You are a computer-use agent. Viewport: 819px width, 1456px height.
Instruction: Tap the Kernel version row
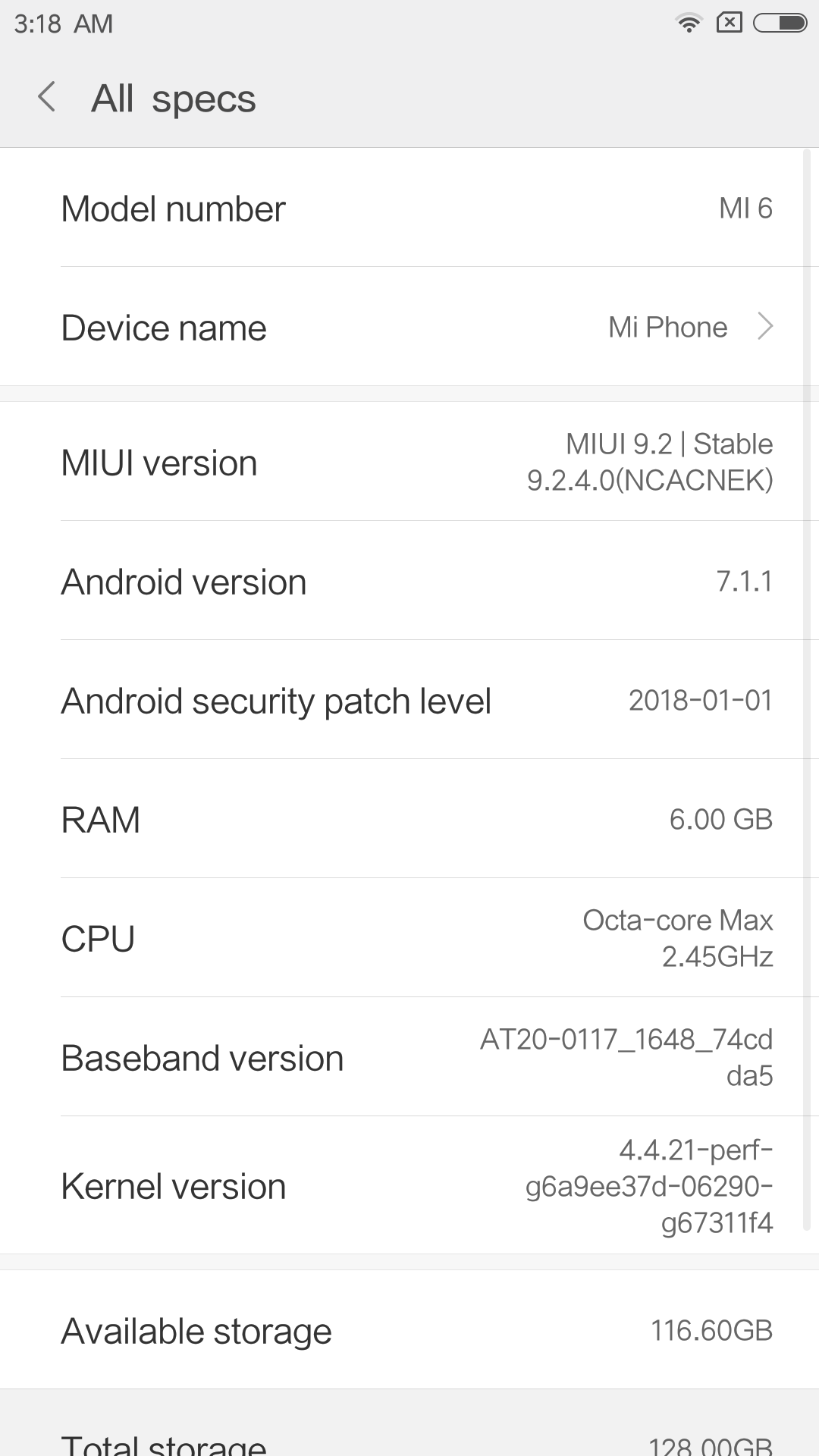[409, 1186]
